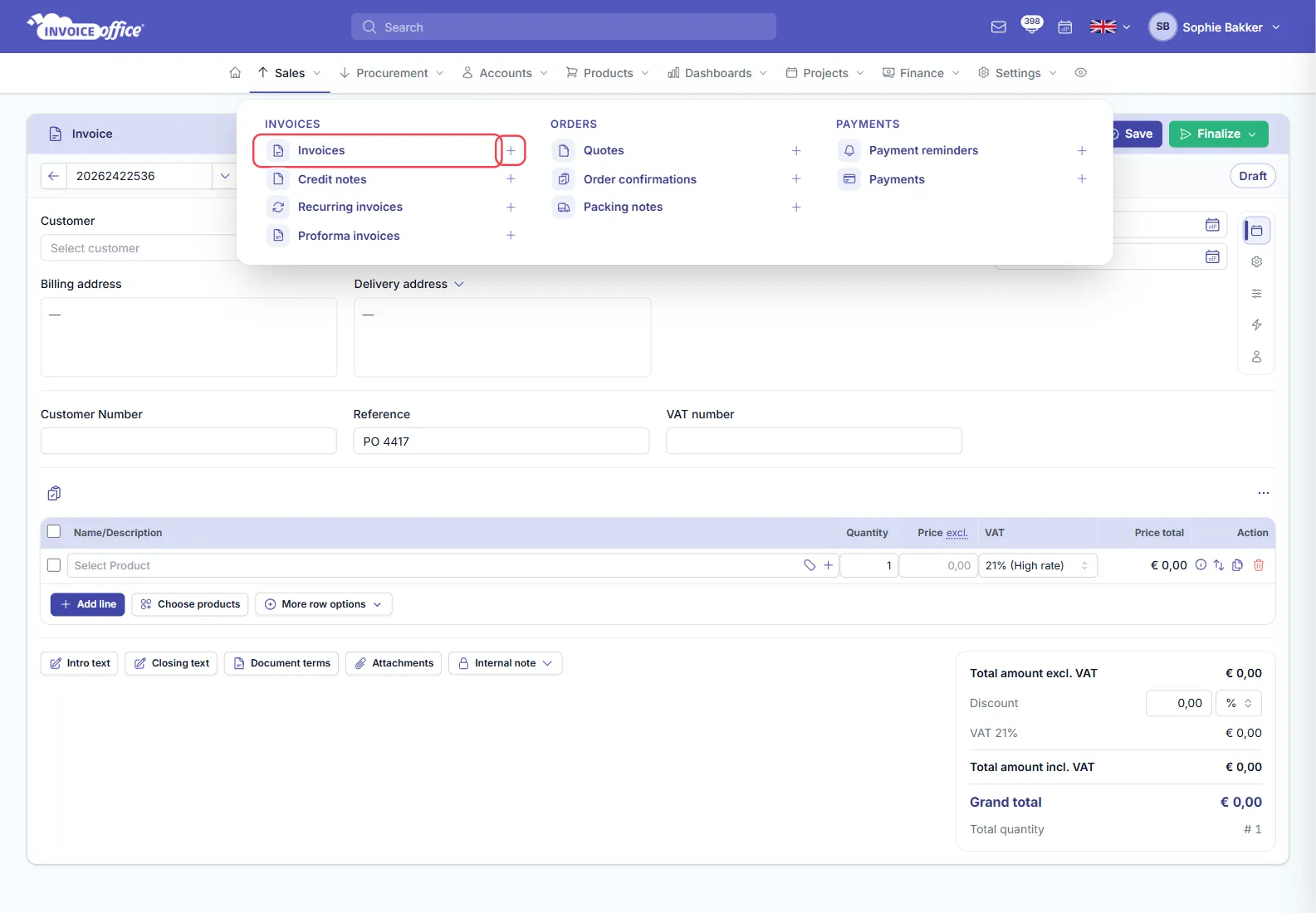Expand the invoice number dropdown arrow
This screenshot has width=1316, height=913.
[x=225, y=176]
